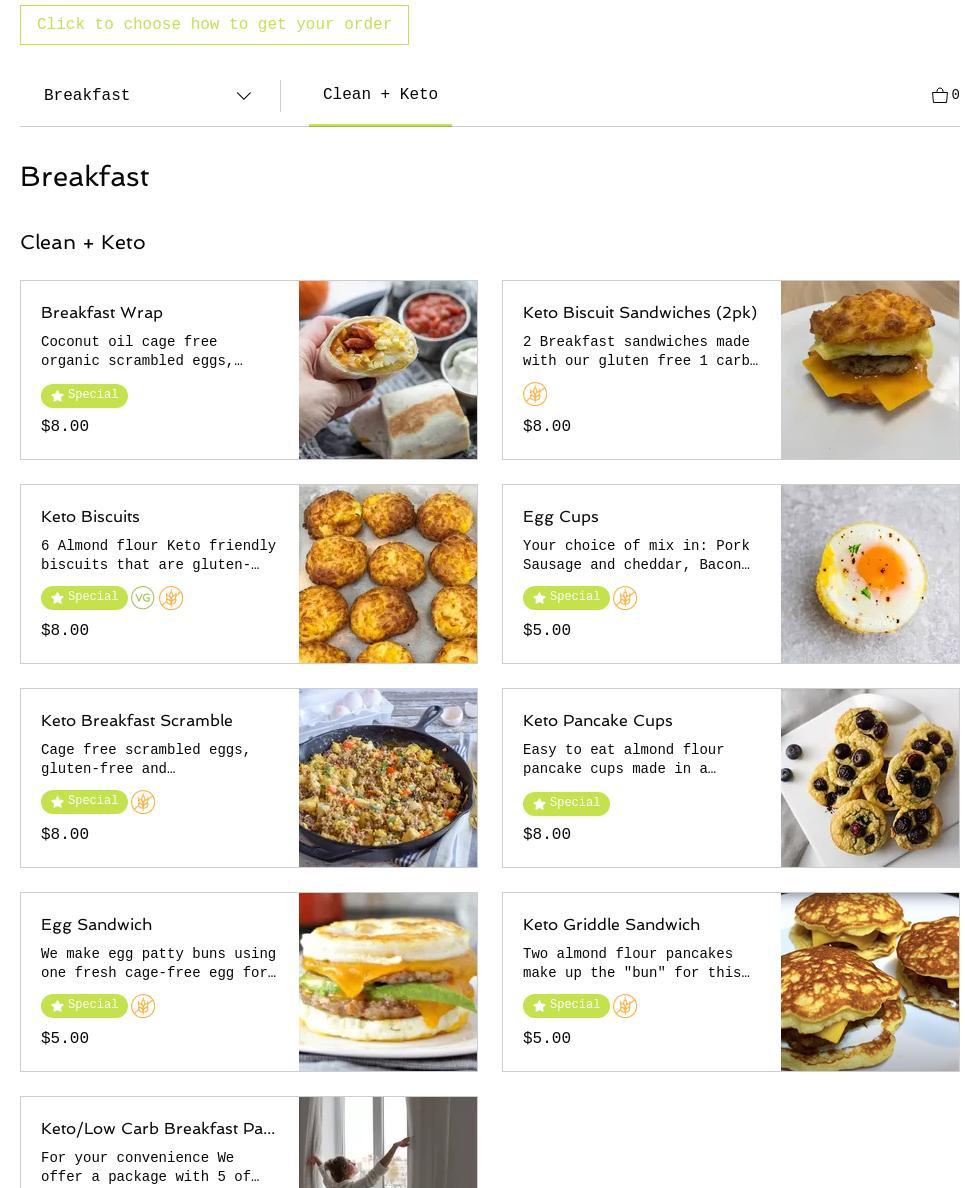
Task: Open the Keto/Low Carb Breakfast Package item
Action: point(158,1129)
